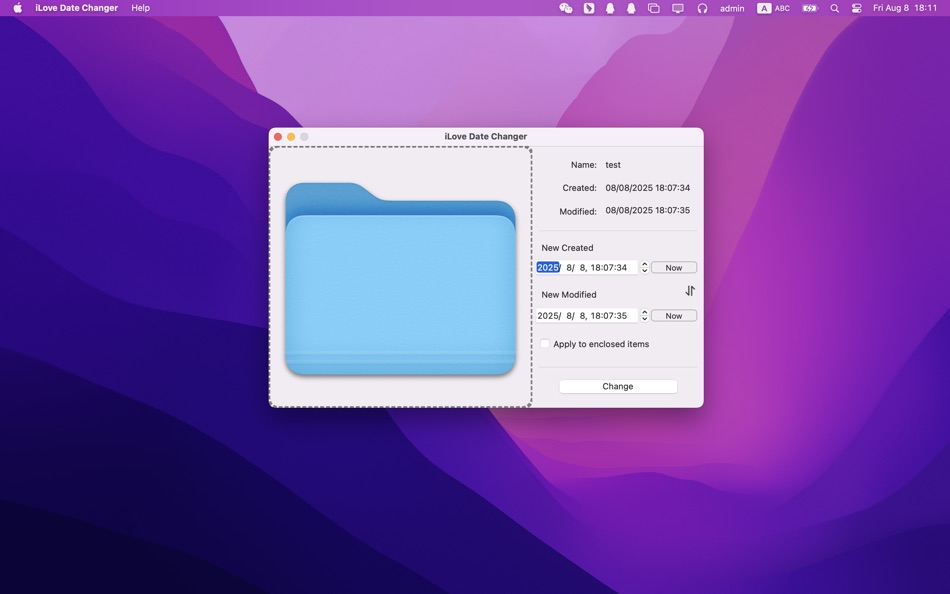
Task: Click the New Modified date field
Action: (586, 316)
